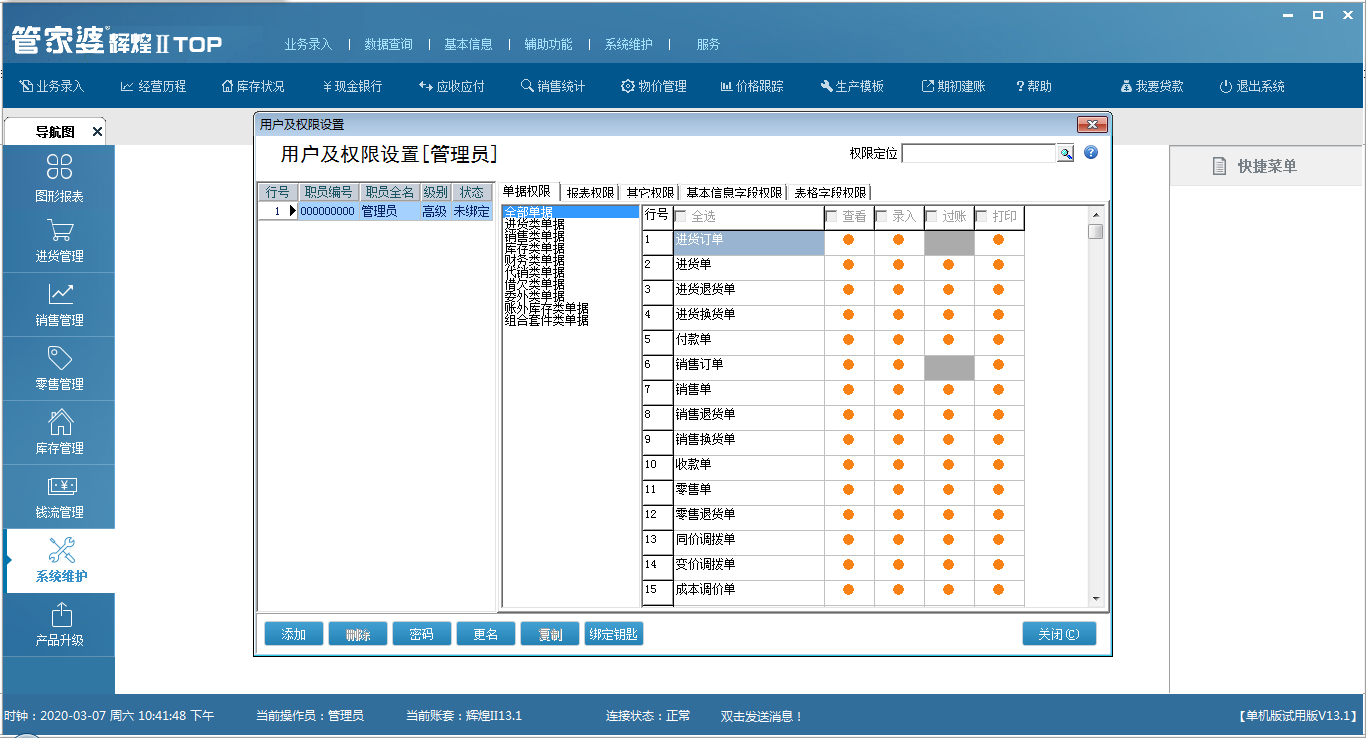Open the 基本信息 menu in top bar

click(468, 44)
